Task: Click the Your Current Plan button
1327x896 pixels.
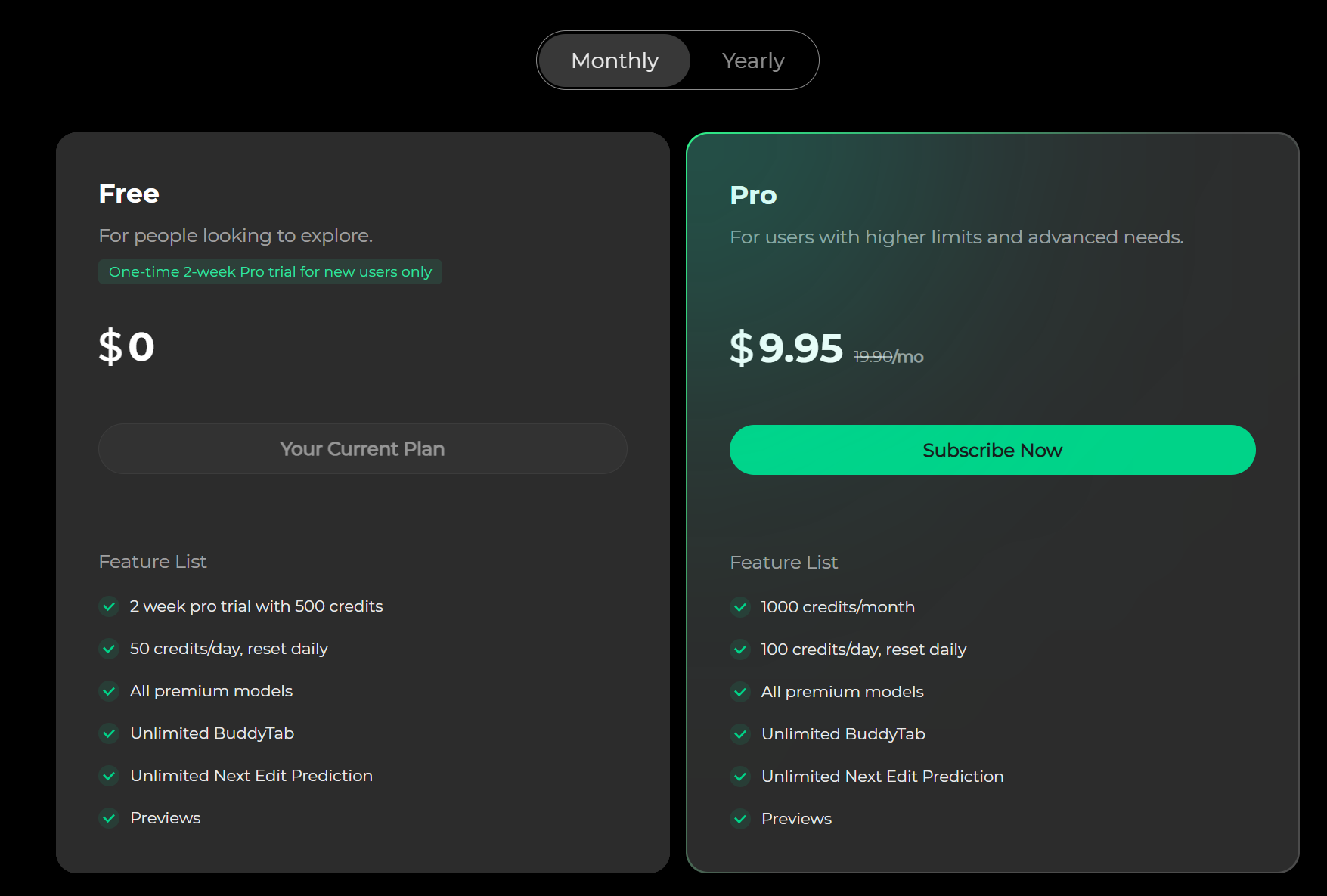Action: click(x=362, y=449)
